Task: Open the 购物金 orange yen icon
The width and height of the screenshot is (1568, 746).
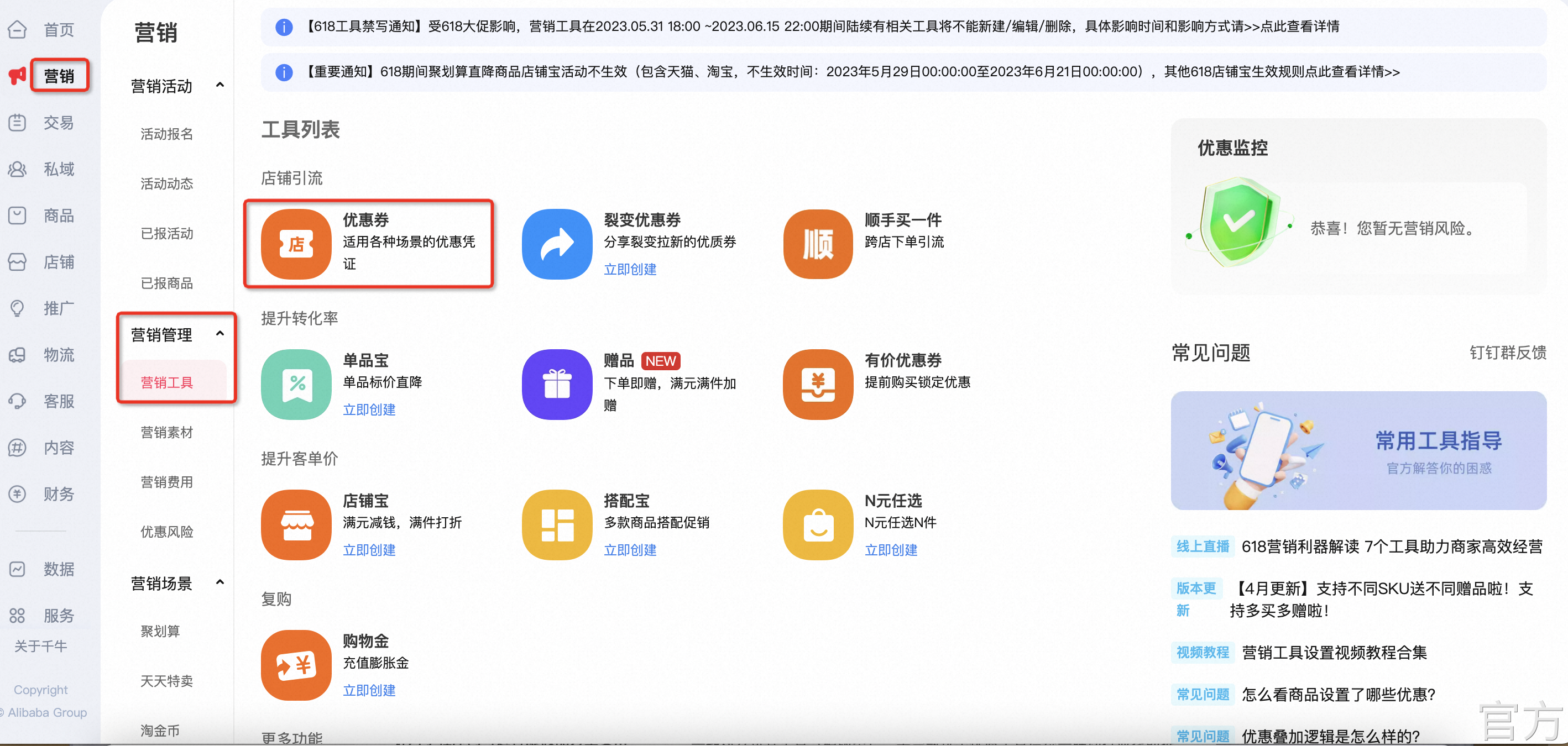Action: pyautogui.click(x=296, y=665)
